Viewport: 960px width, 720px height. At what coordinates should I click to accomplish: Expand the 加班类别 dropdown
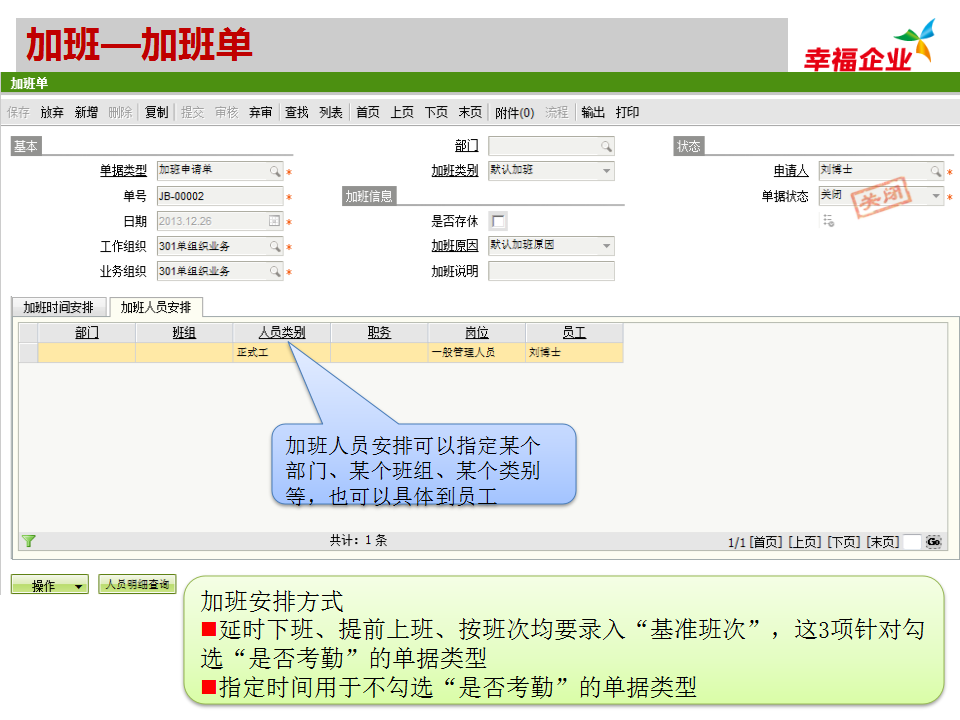[x=606, y=171]
